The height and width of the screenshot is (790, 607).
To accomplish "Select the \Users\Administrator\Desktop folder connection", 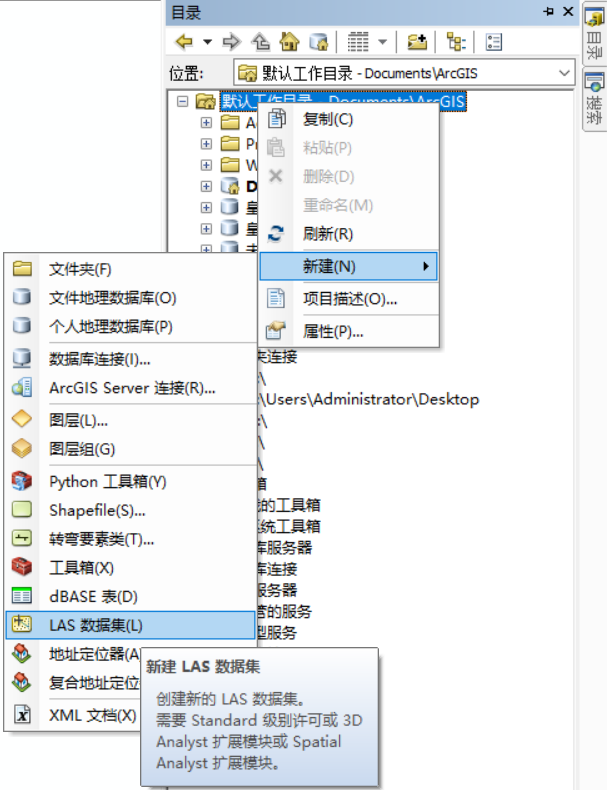I will coord(368,400).
